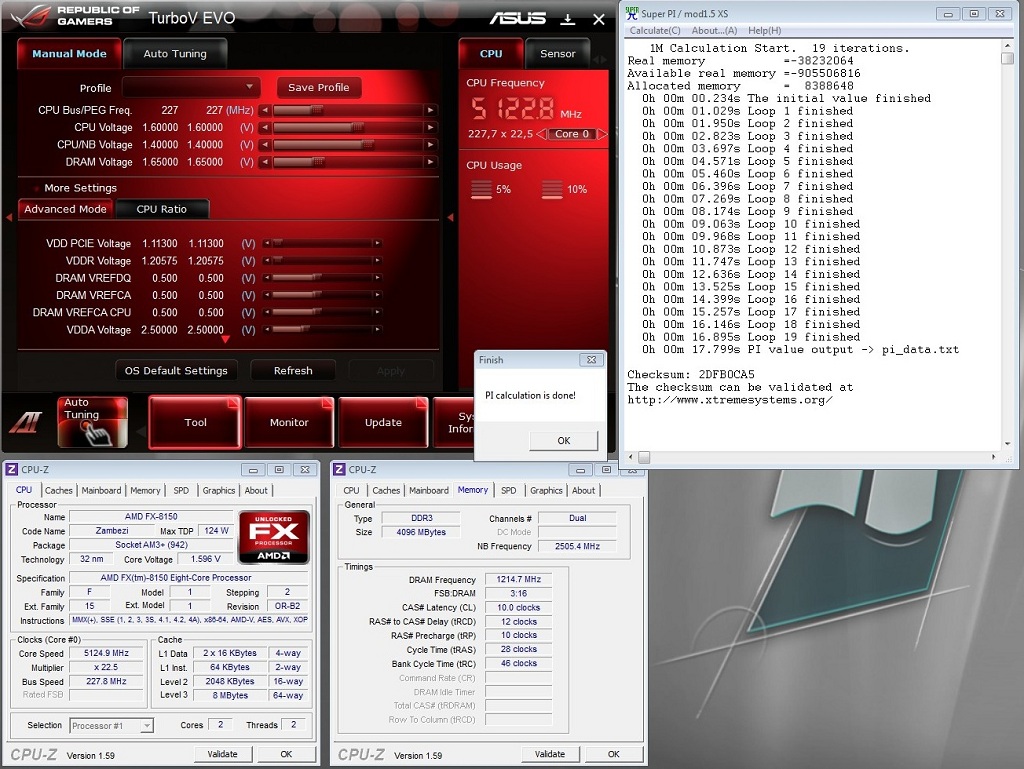This screenshot has height=769, width=1024.
Task: Click the Tool button
Action: [x=195, y=422]
